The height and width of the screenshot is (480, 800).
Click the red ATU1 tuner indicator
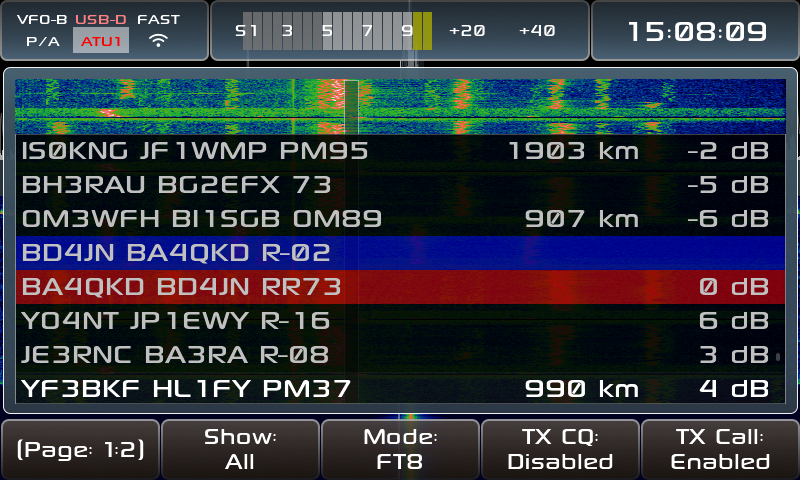[x=101, y=41]
